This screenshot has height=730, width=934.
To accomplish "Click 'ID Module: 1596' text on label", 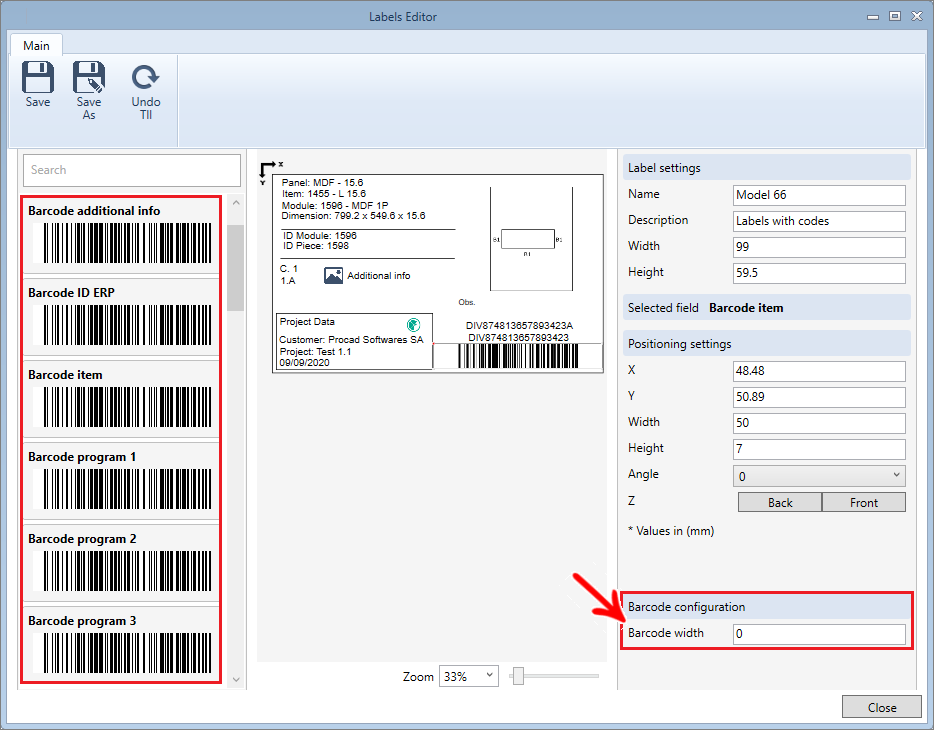I will tap(320, 235).
